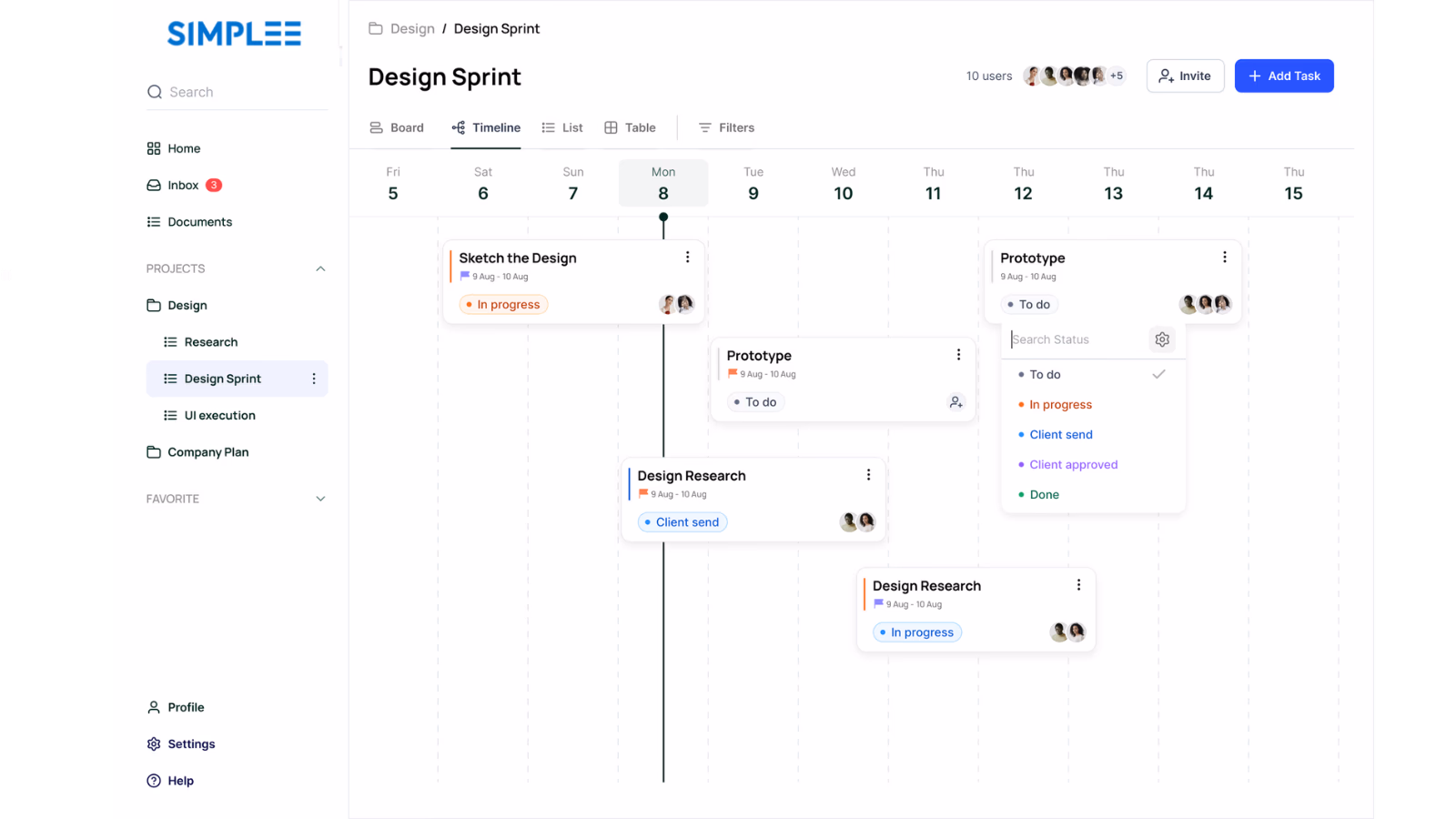Image resolution: width=1456 pixels, height=819 pixels.
Task: Click the timeline marker dot for Mon 8
Action: click(x=663, y=217)
